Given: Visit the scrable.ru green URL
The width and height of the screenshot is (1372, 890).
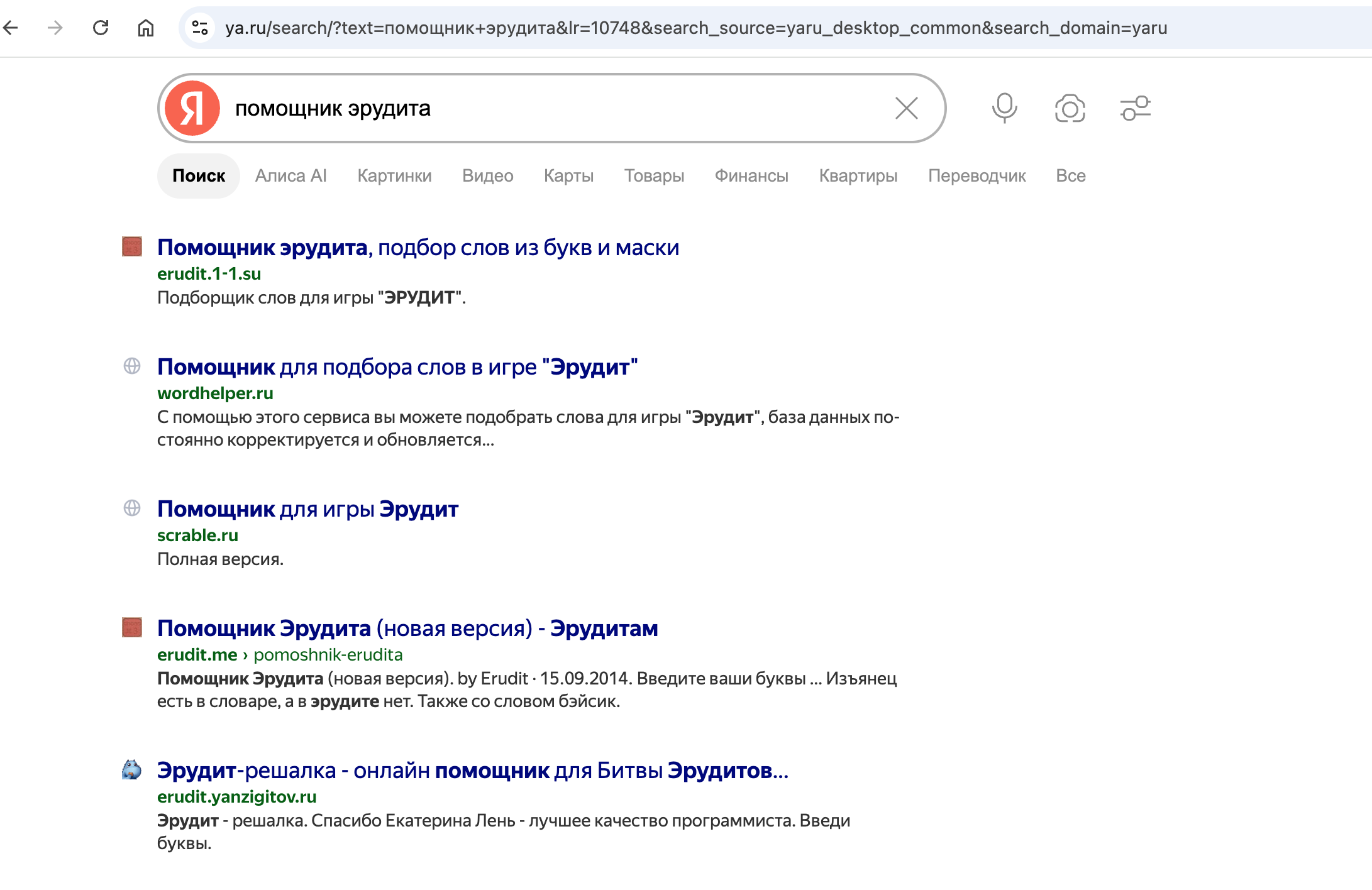Looking at the screenshot, I should coord(197,536).
